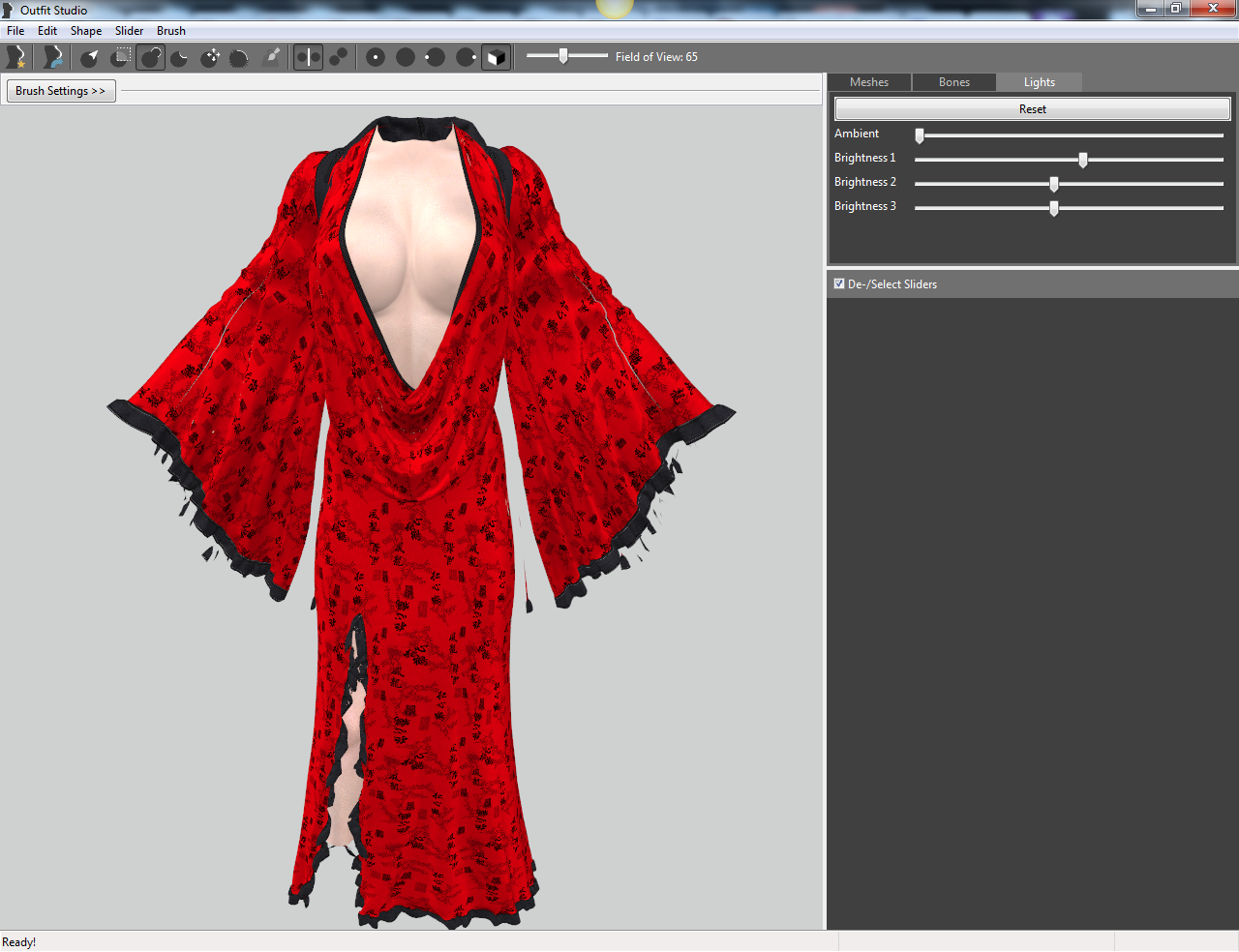Viewport: 1239px width, 952px height.
Task: Switch to Left view
Action: pyautogui.click(x=436, y=57)
